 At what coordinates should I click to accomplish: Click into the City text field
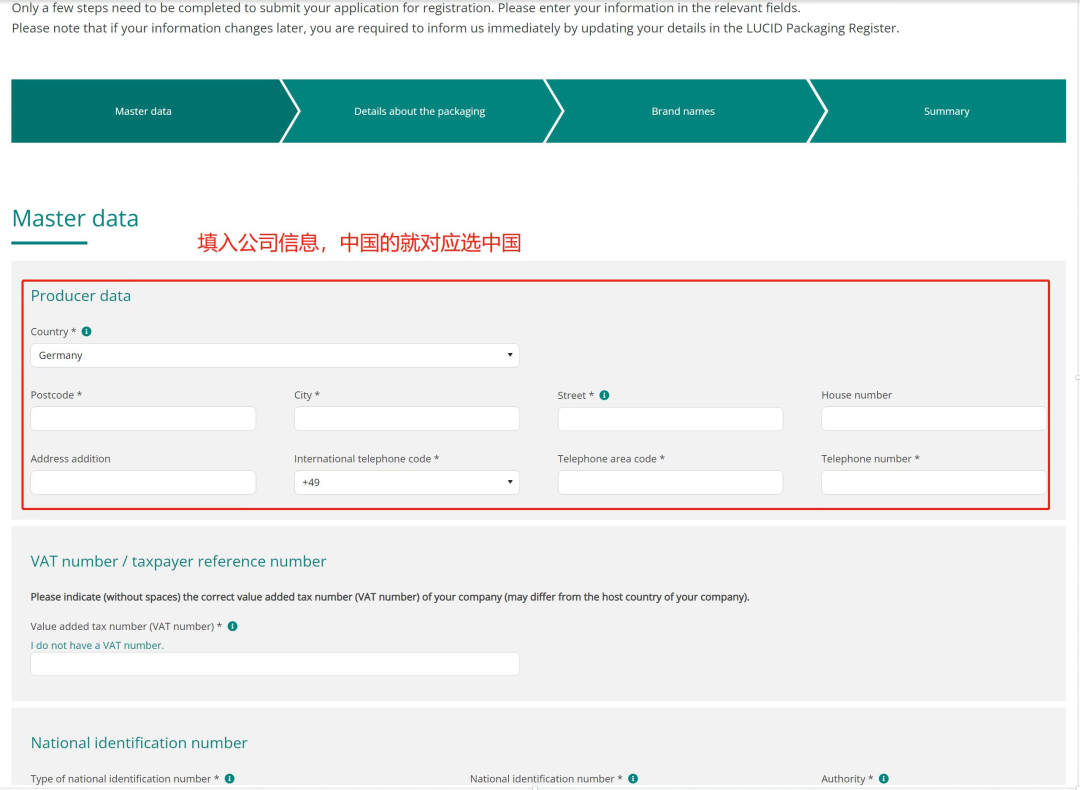click(x=406, y=418)
